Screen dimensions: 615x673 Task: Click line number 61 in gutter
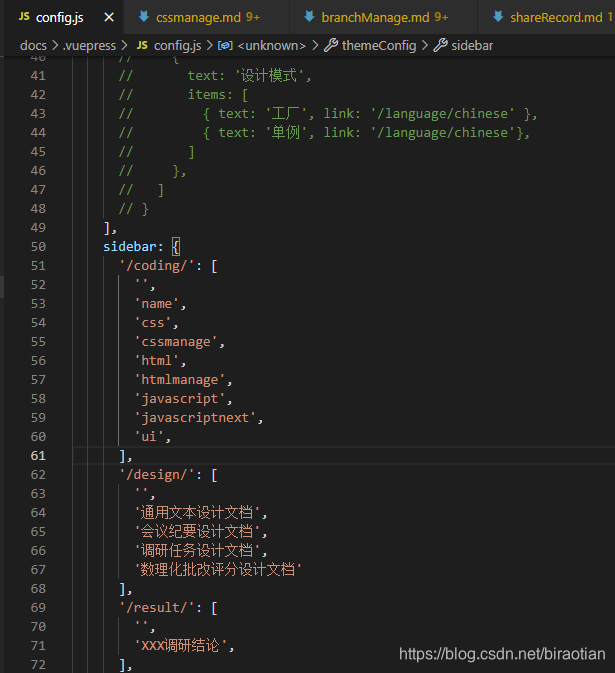pyautogui.click(x=38, y=456)
